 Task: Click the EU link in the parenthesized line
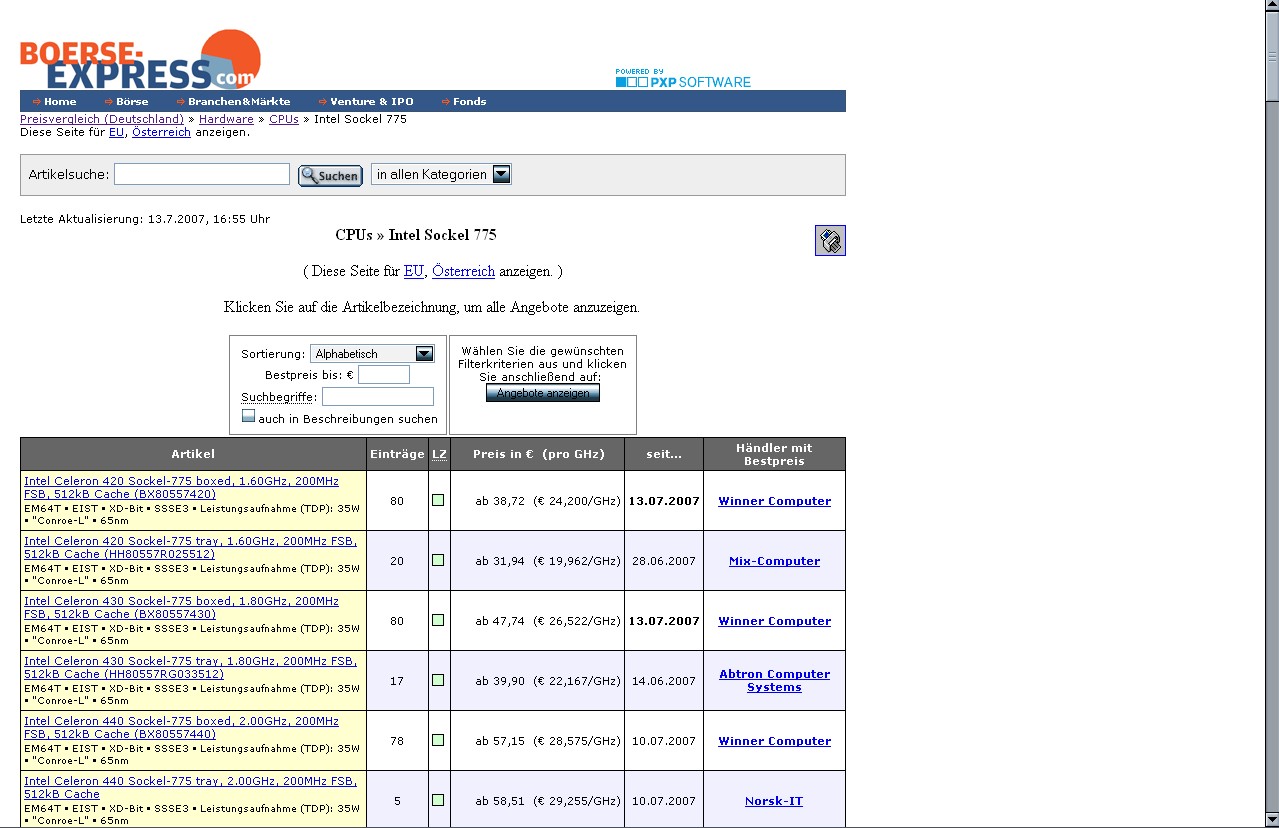point(414,271)
